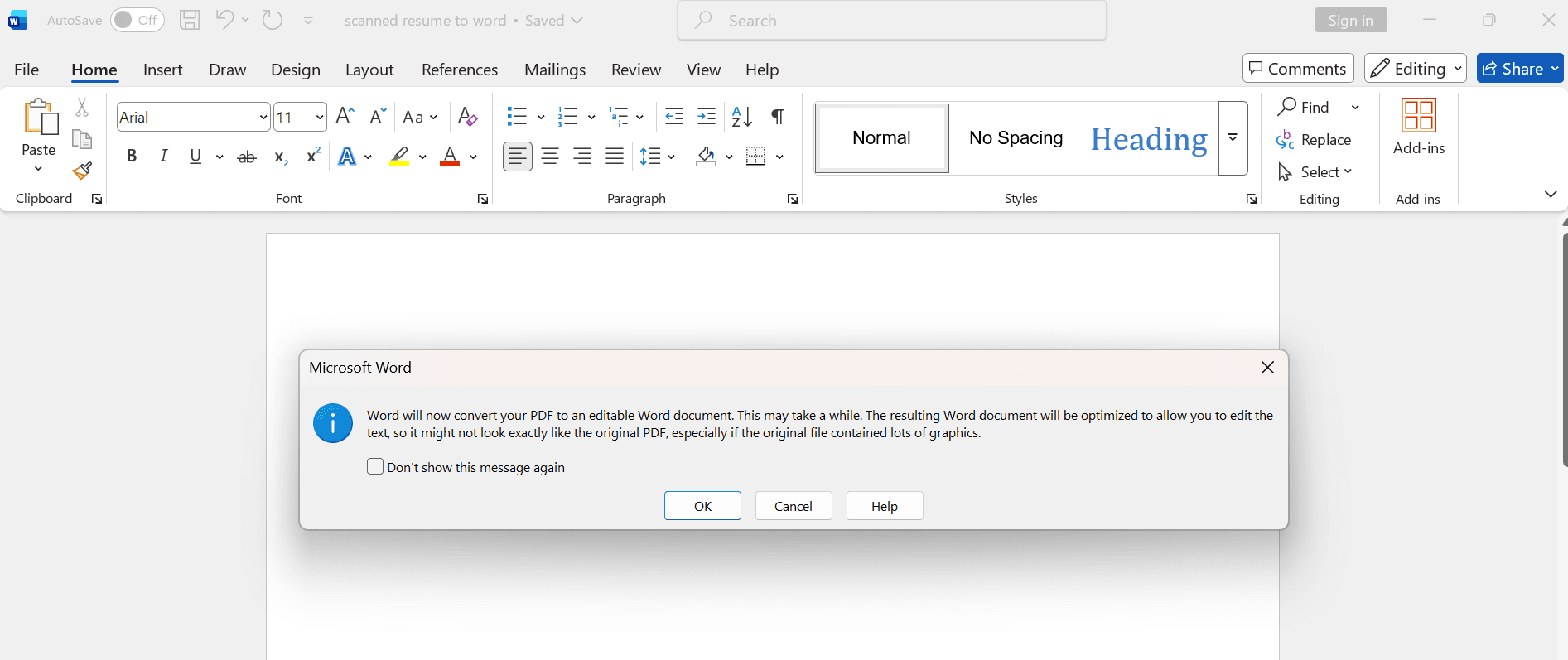
Task: Apply Strikethrough formatting icon
Action: coord(247,157)
